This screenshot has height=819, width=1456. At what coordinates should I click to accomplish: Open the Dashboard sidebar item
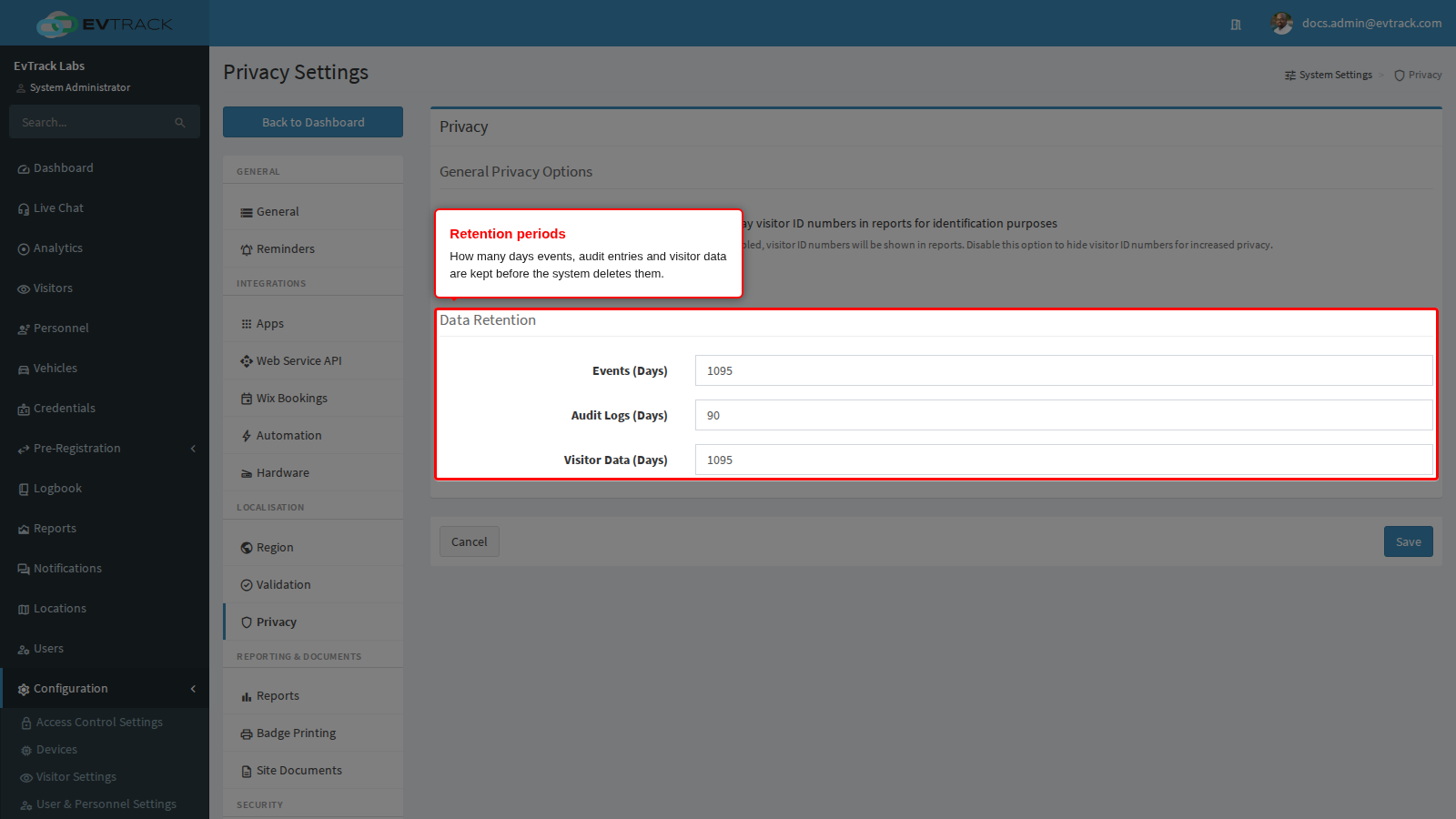pos(105,168)
